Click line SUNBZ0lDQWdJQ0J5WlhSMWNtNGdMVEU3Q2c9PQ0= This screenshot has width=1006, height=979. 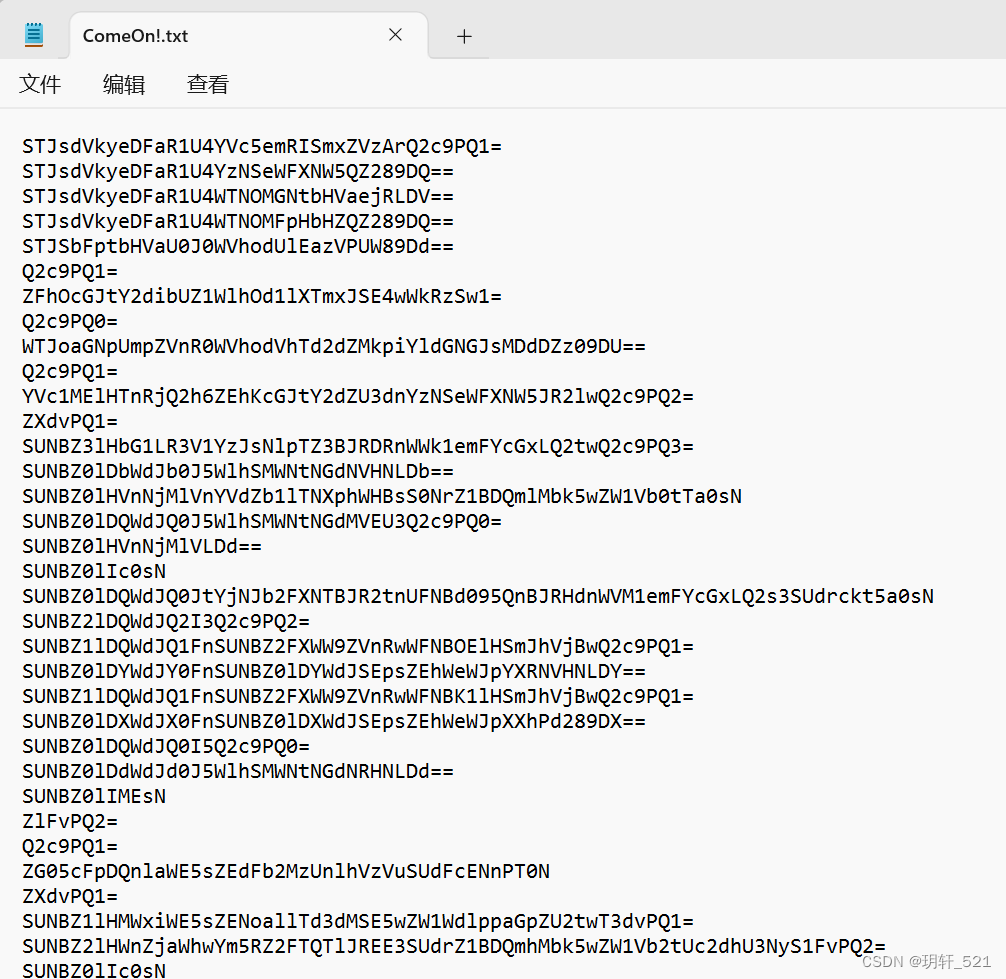coord(262,522)
